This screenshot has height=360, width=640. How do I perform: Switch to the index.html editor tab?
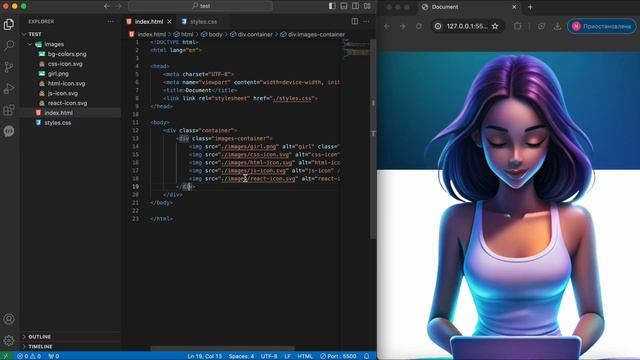149,22
